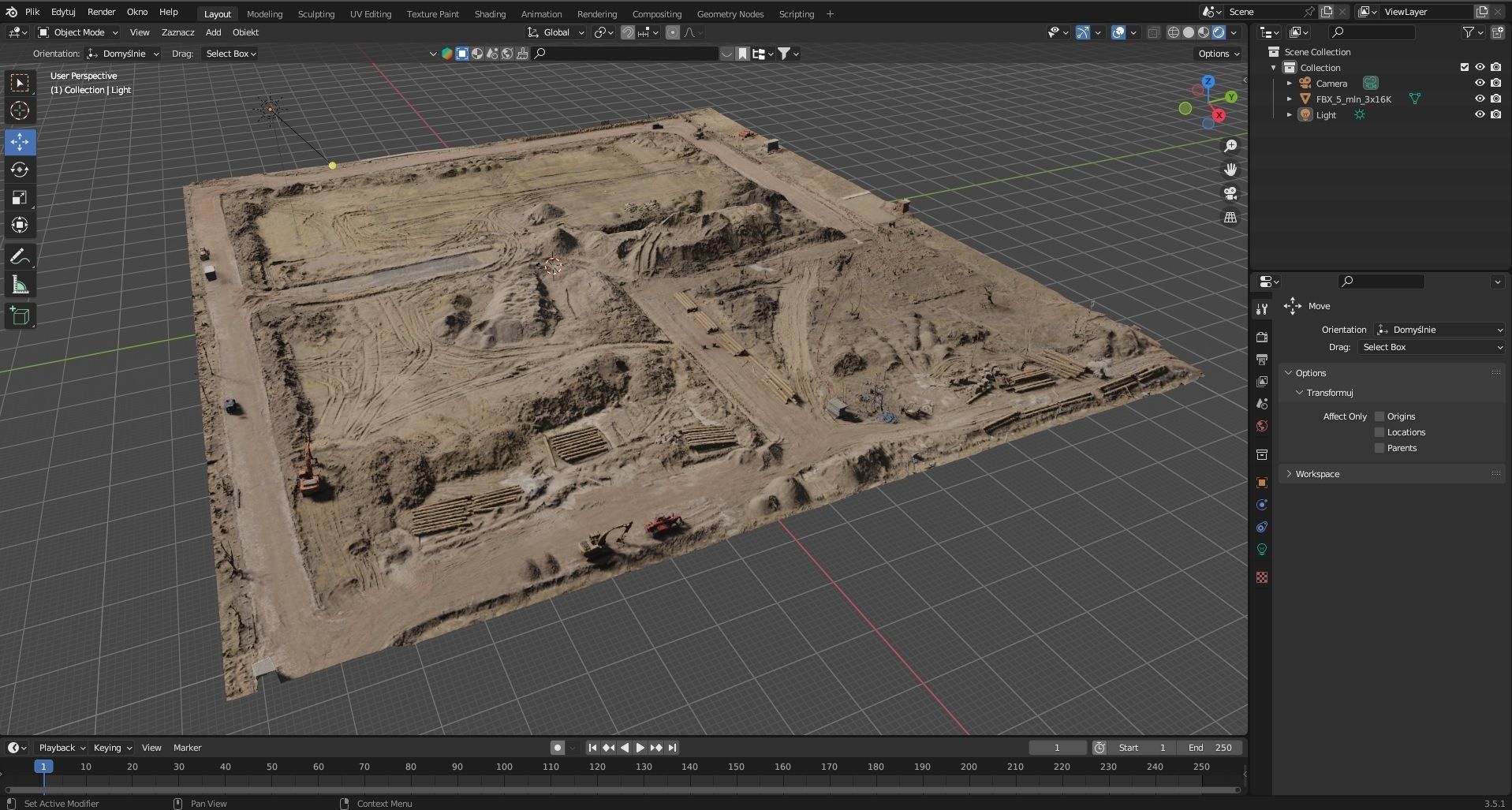Screen dimensions: 1512x810
Task: Expand FBX_5_mln_3x16K tree item
Action: click(1290, 99)
